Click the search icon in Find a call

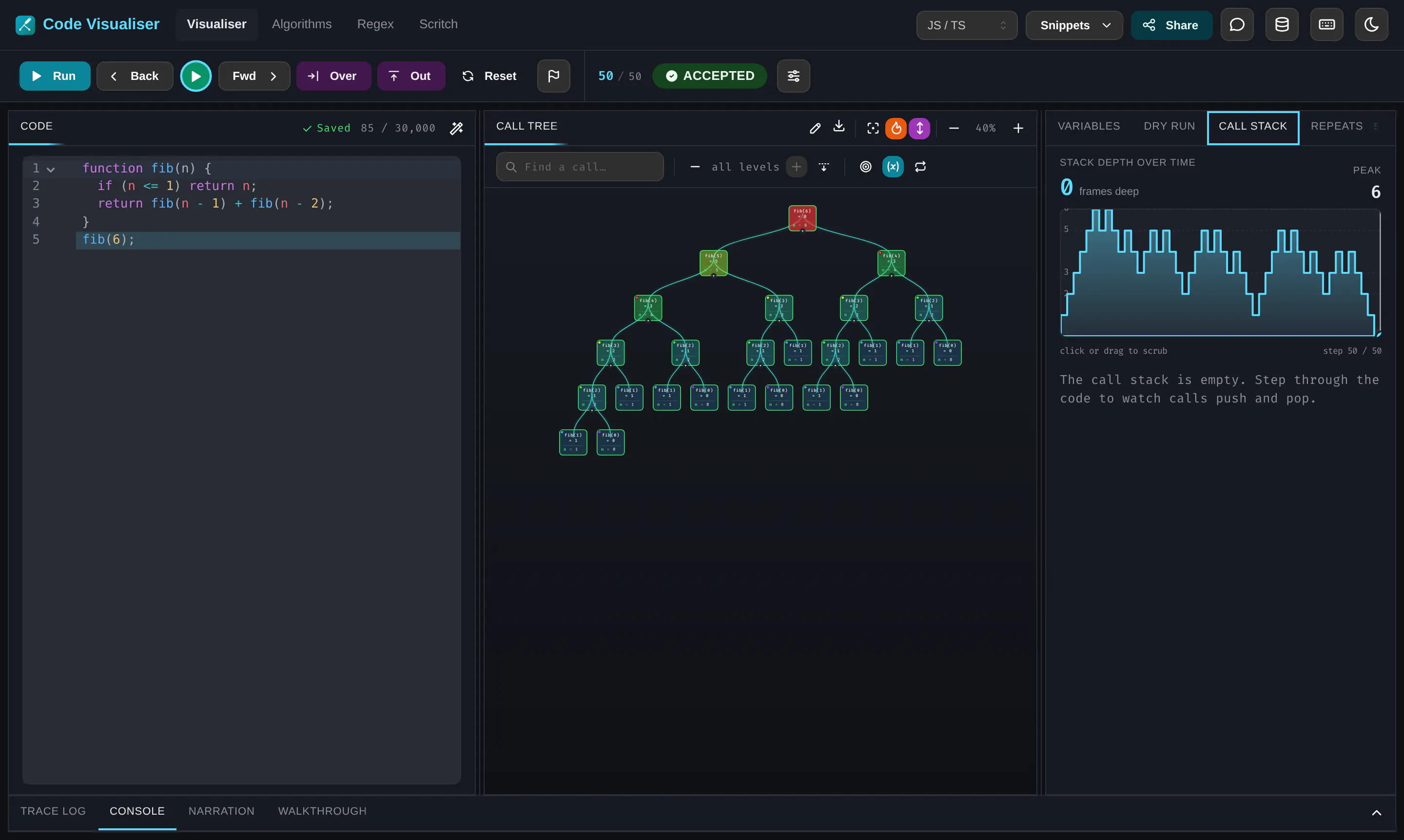point(511,167)
